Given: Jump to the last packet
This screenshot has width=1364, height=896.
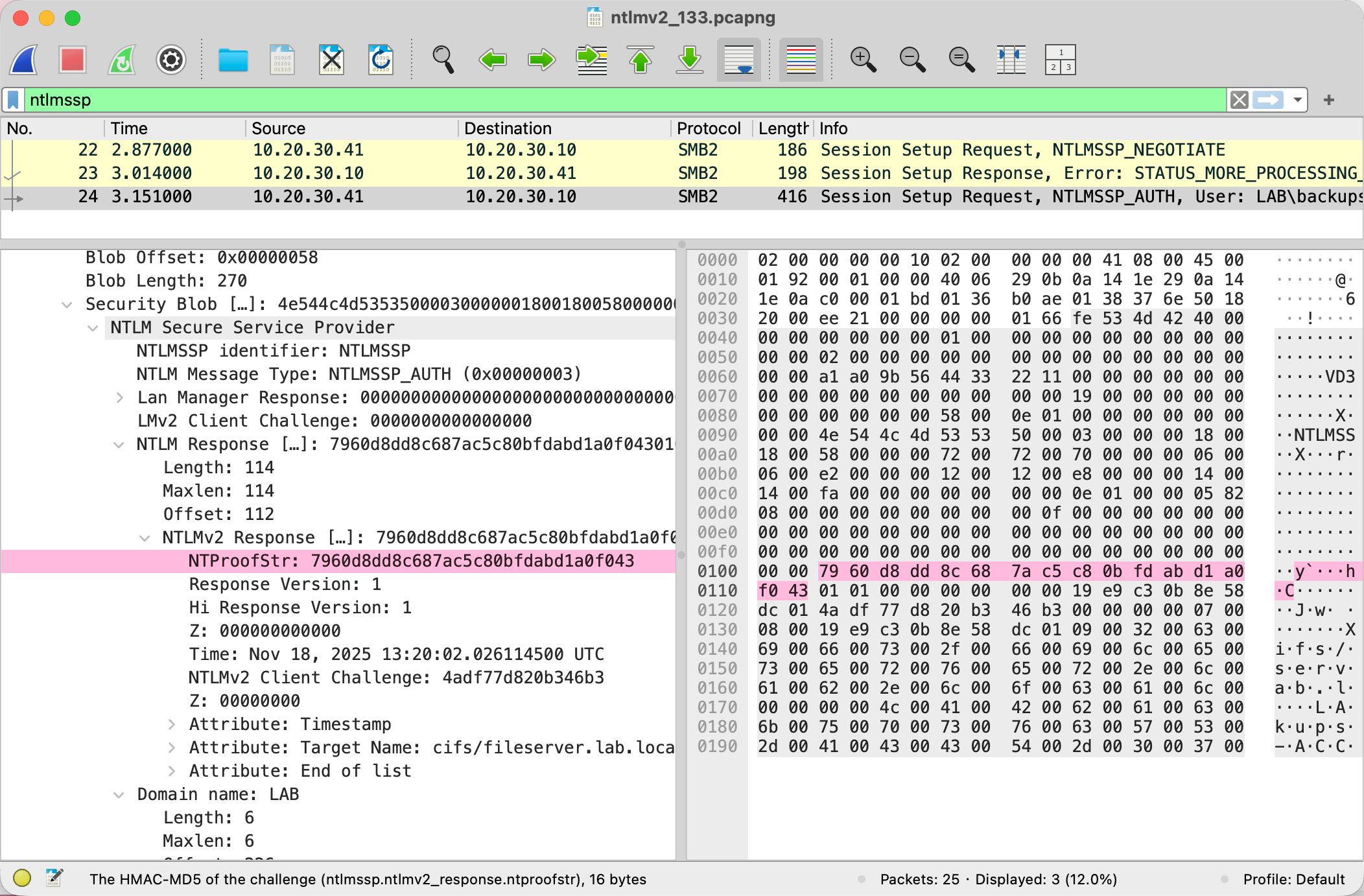Looking at the screenshot, I should (x=690, y=60).
